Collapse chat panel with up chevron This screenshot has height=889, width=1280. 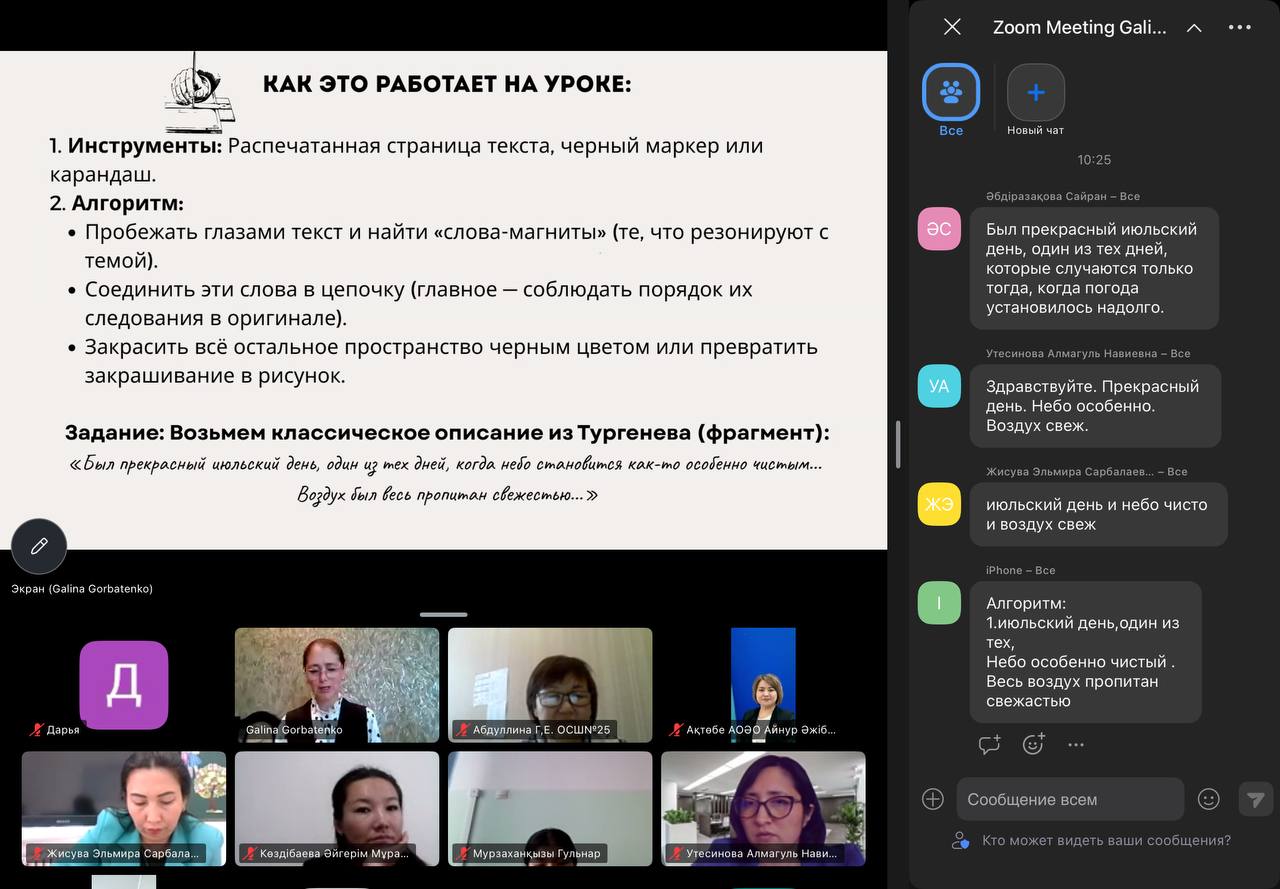(x=1194, y=28)
